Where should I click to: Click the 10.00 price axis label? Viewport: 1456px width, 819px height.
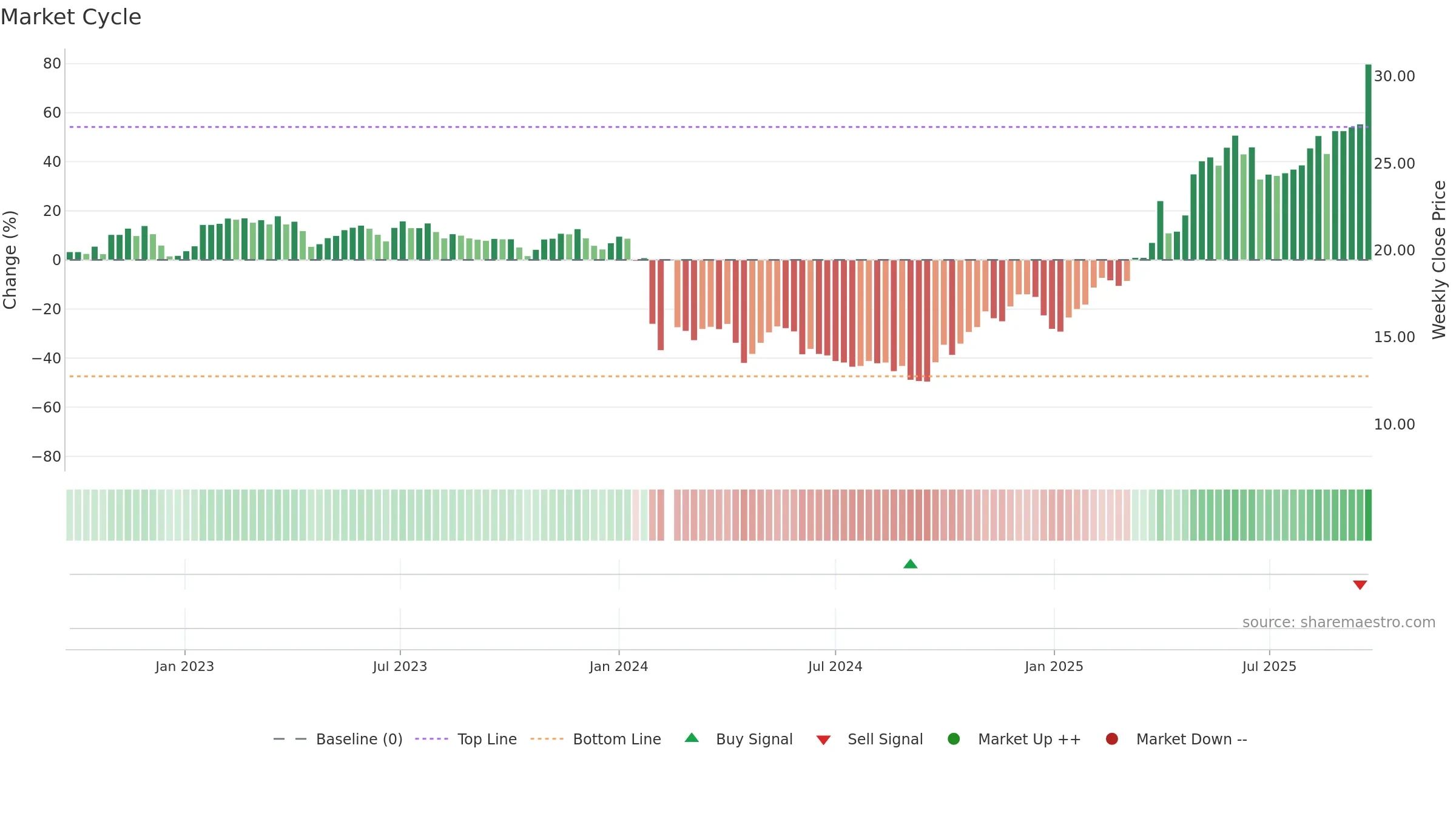(x=1394, y=425)
